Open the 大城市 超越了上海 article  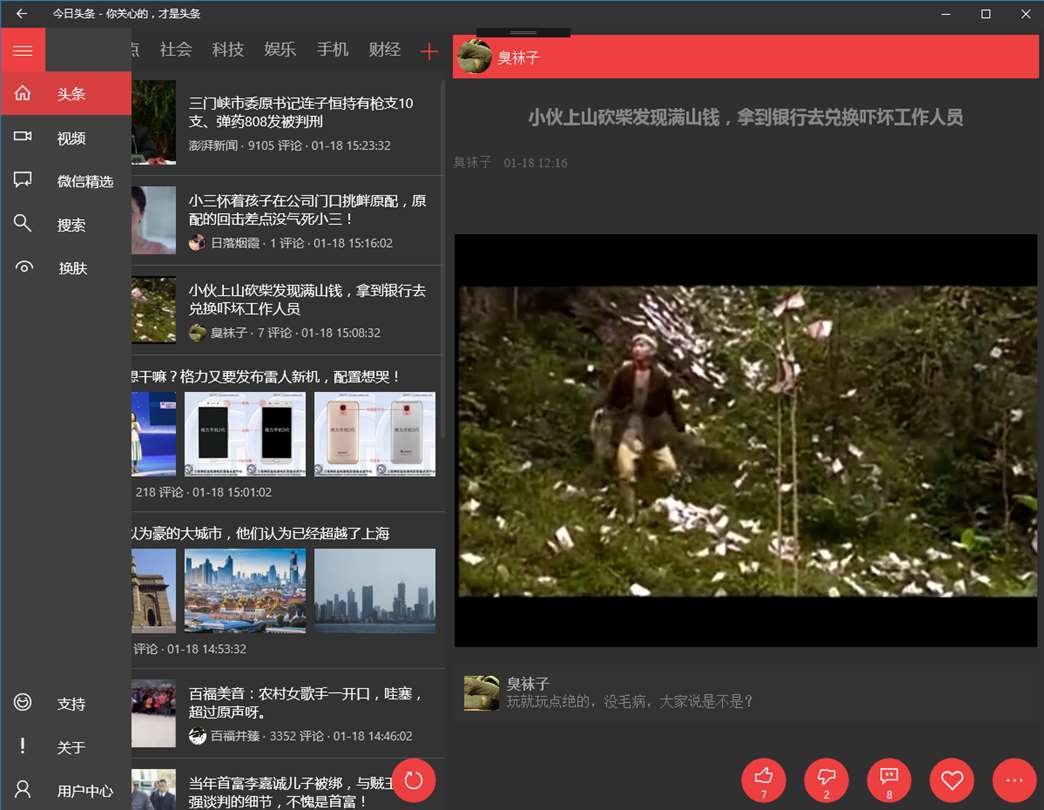pyautogui.click(x=287, y=590)
